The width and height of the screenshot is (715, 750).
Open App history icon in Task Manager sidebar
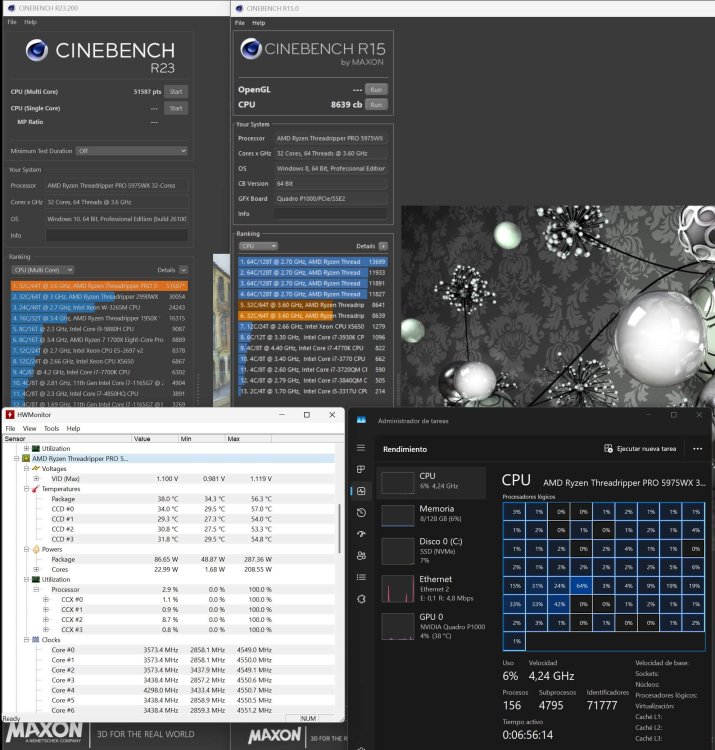click(361, 513)
